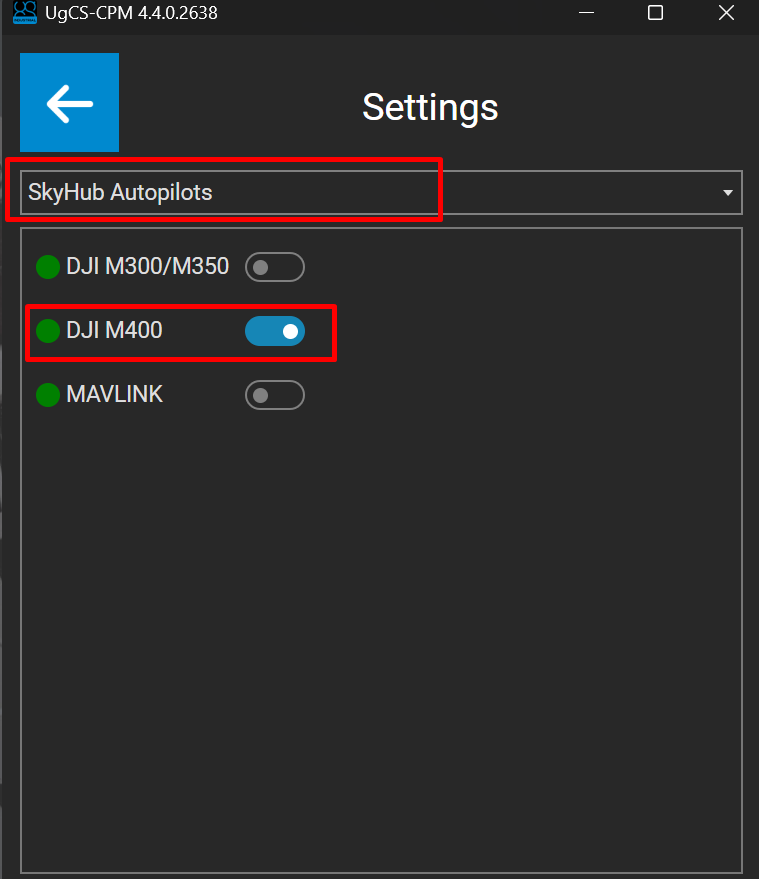Viewport: 759px width, 879px height.
Task: Click the back arrow button
Action: [x=69, y=103]
